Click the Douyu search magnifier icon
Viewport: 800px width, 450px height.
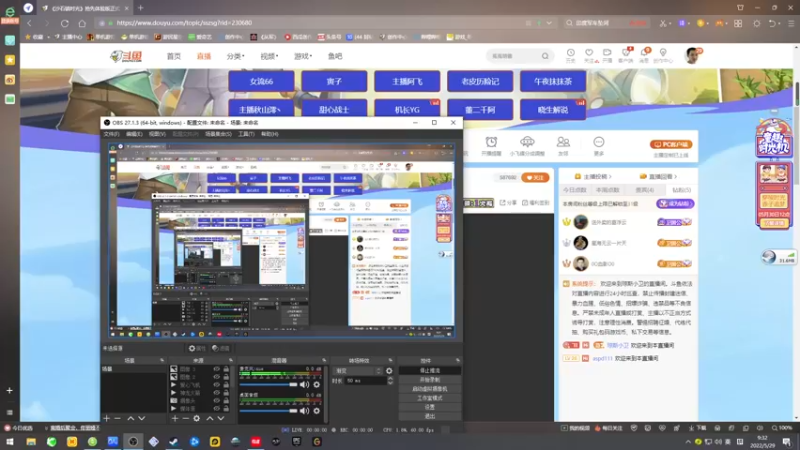(x=545, y=56)
